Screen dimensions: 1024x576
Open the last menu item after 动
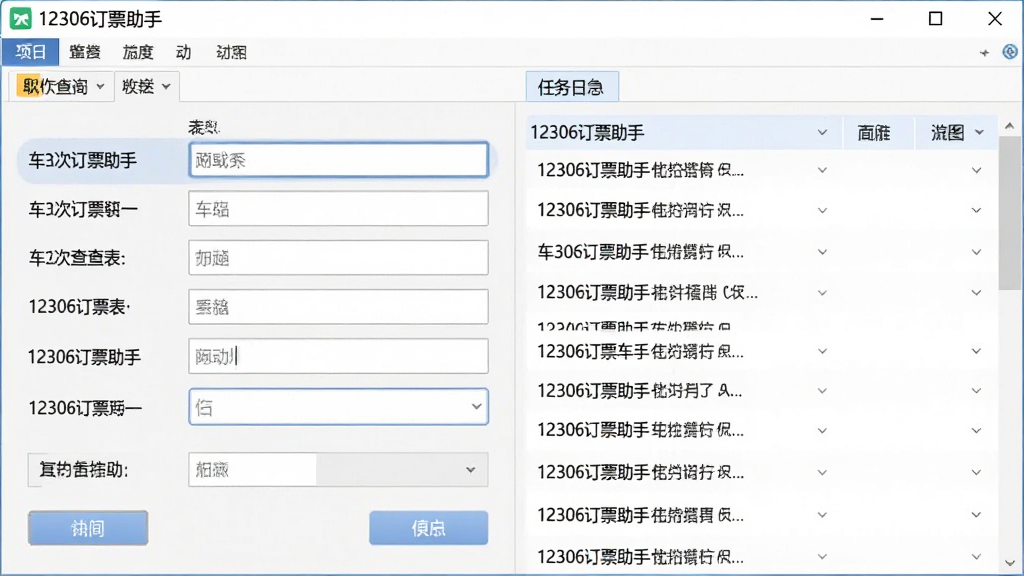[231, 52]
